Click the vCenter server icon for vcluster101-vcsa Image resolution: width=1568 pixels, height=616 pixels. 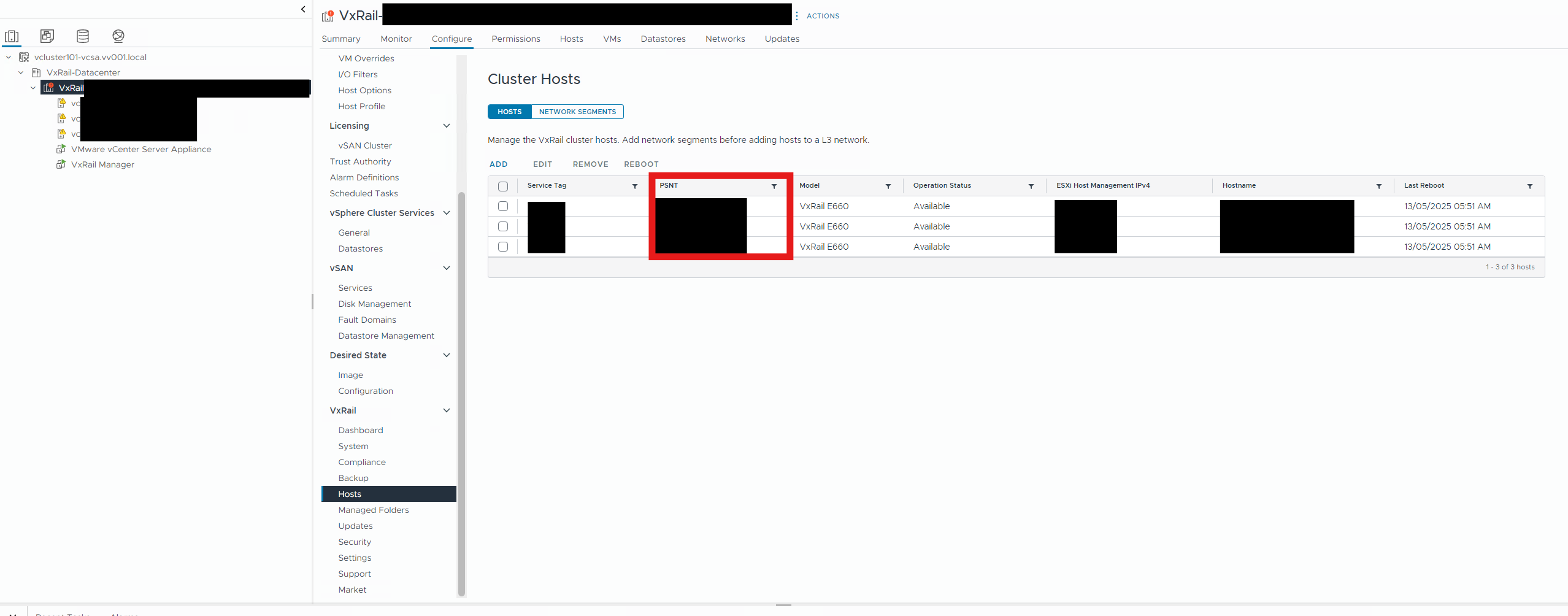24,57
